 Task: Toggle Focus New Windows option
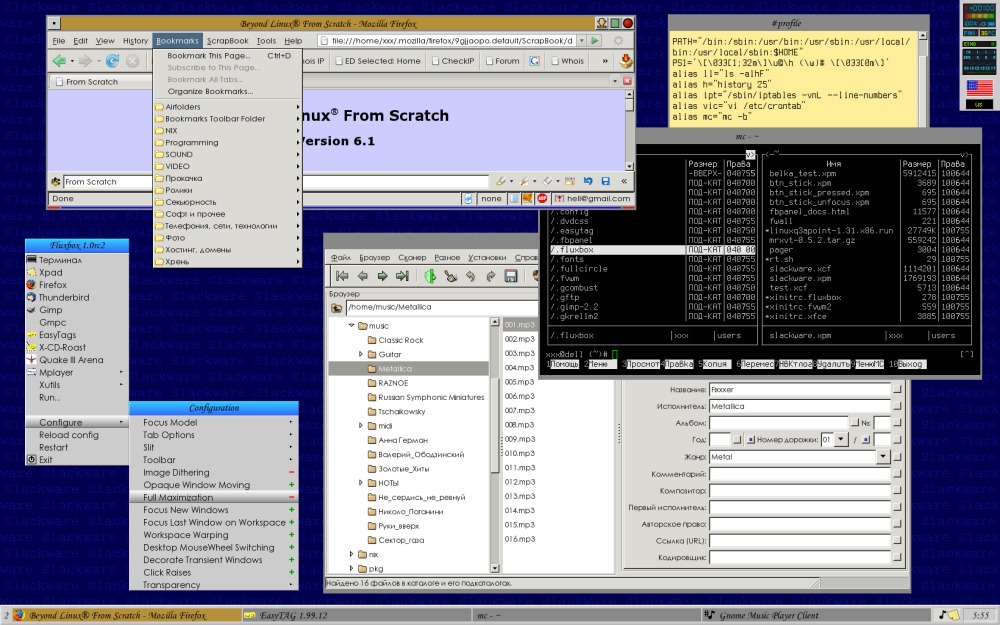(213, 510)
